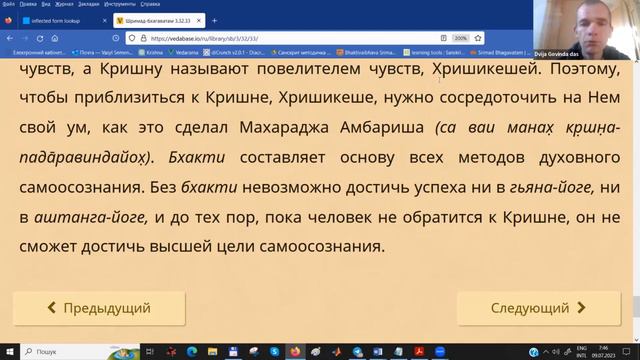Toggle reader view icon in address bar
This screenshot has width=640, height=360.
pos(444,38)
